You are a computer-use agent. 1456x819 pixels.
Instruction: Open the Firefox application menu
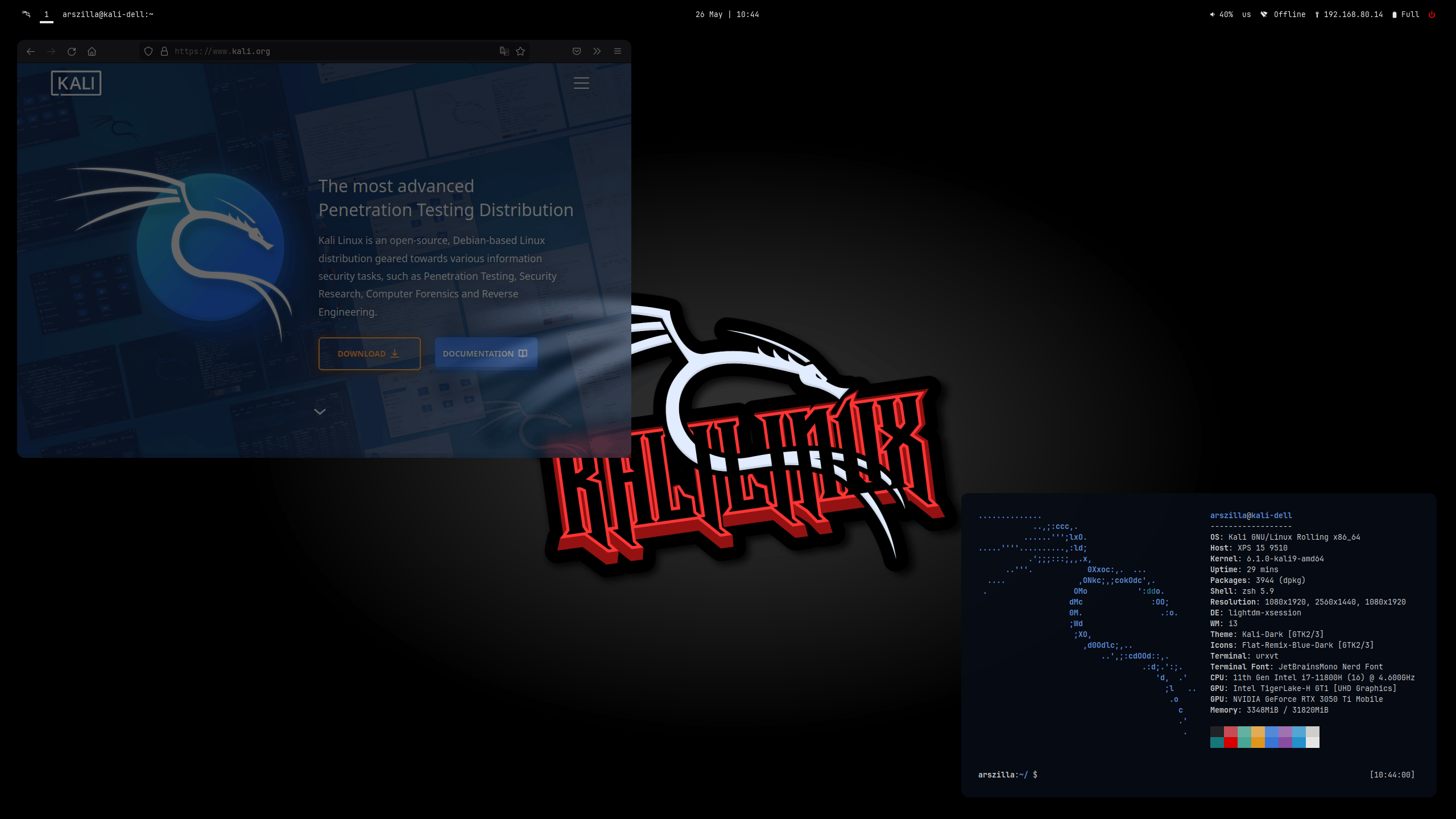coord(617,51)
